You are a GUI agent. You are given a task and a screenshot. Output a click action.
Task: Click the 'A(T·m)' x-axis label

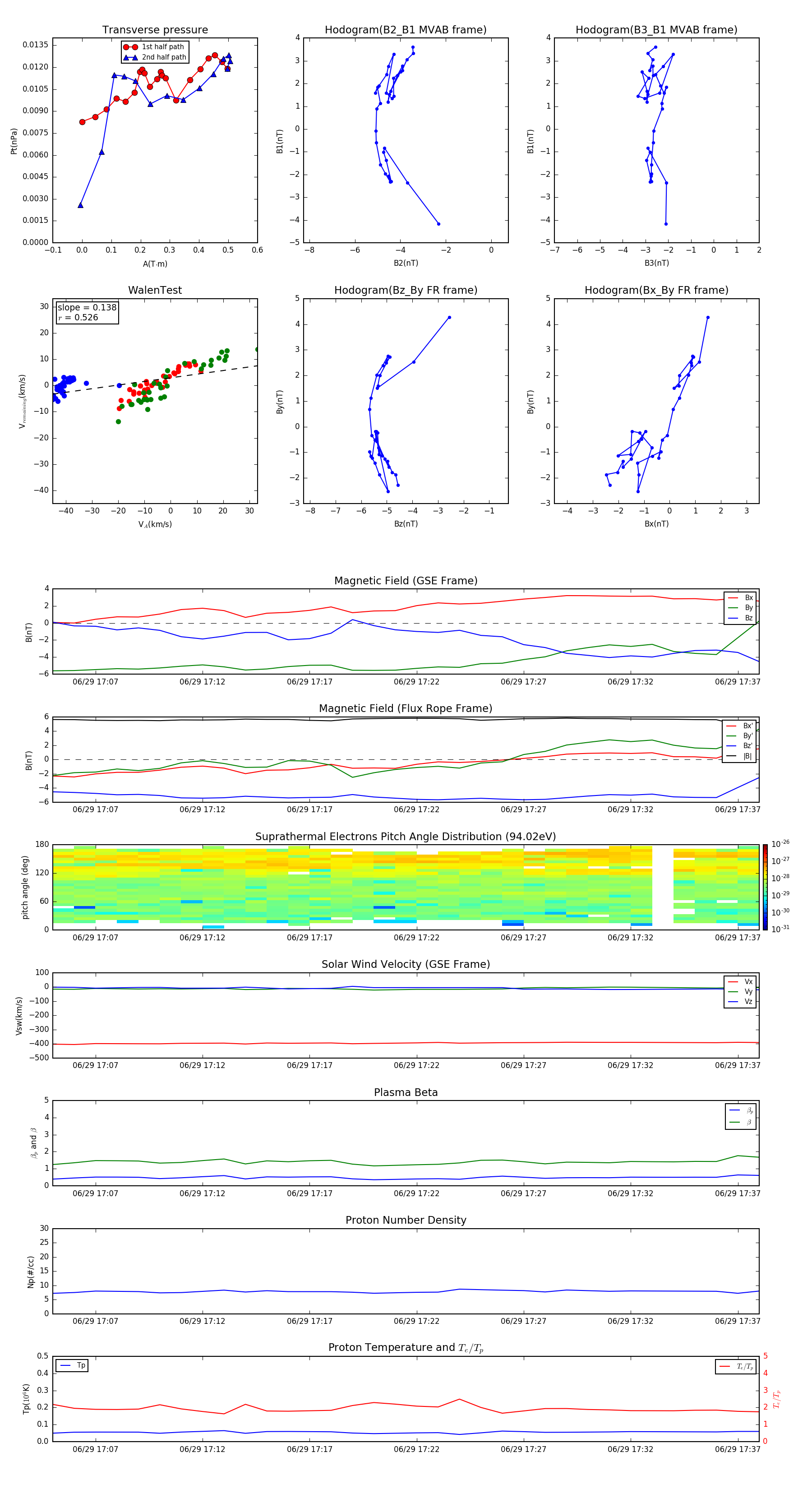tap(155, 264)
